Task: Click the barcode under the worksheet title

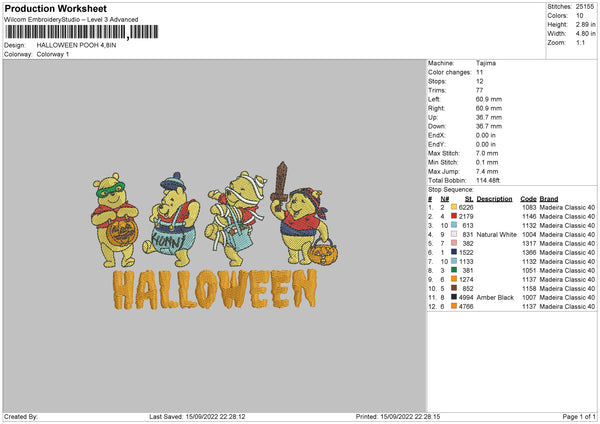Action: tap(66, 32)
